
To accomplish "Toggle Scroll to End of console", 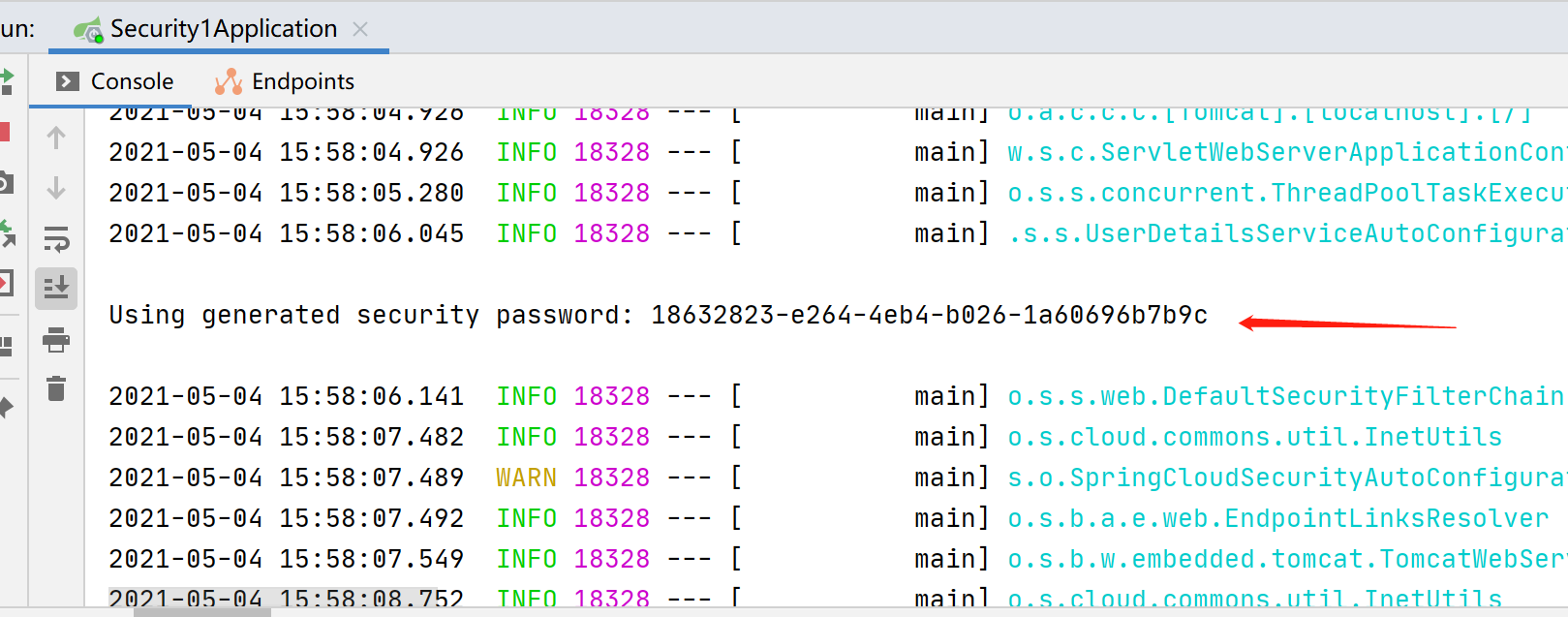I will pos(56,288).
